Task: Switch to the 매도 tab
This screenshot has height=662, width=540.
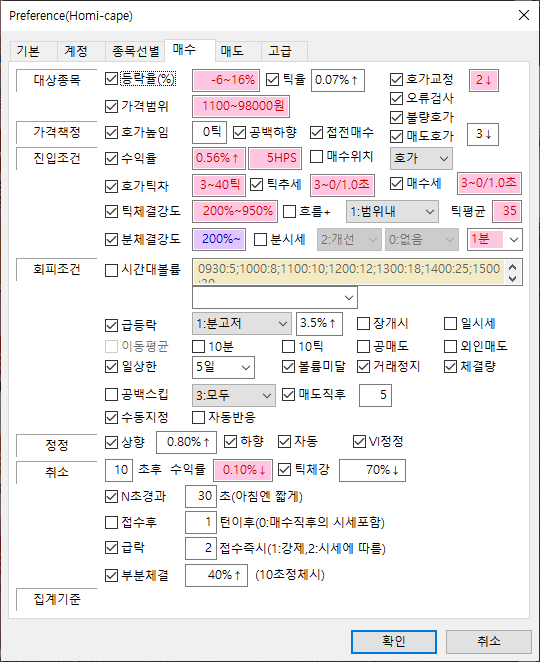Action: coord(238,52)
